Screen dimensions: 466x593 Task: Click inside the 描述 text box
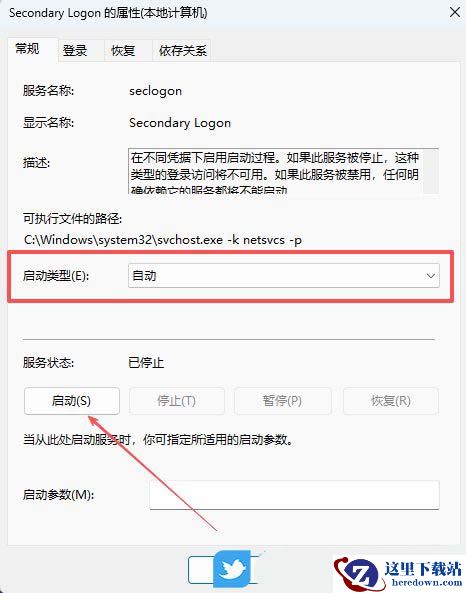[275, 171]
